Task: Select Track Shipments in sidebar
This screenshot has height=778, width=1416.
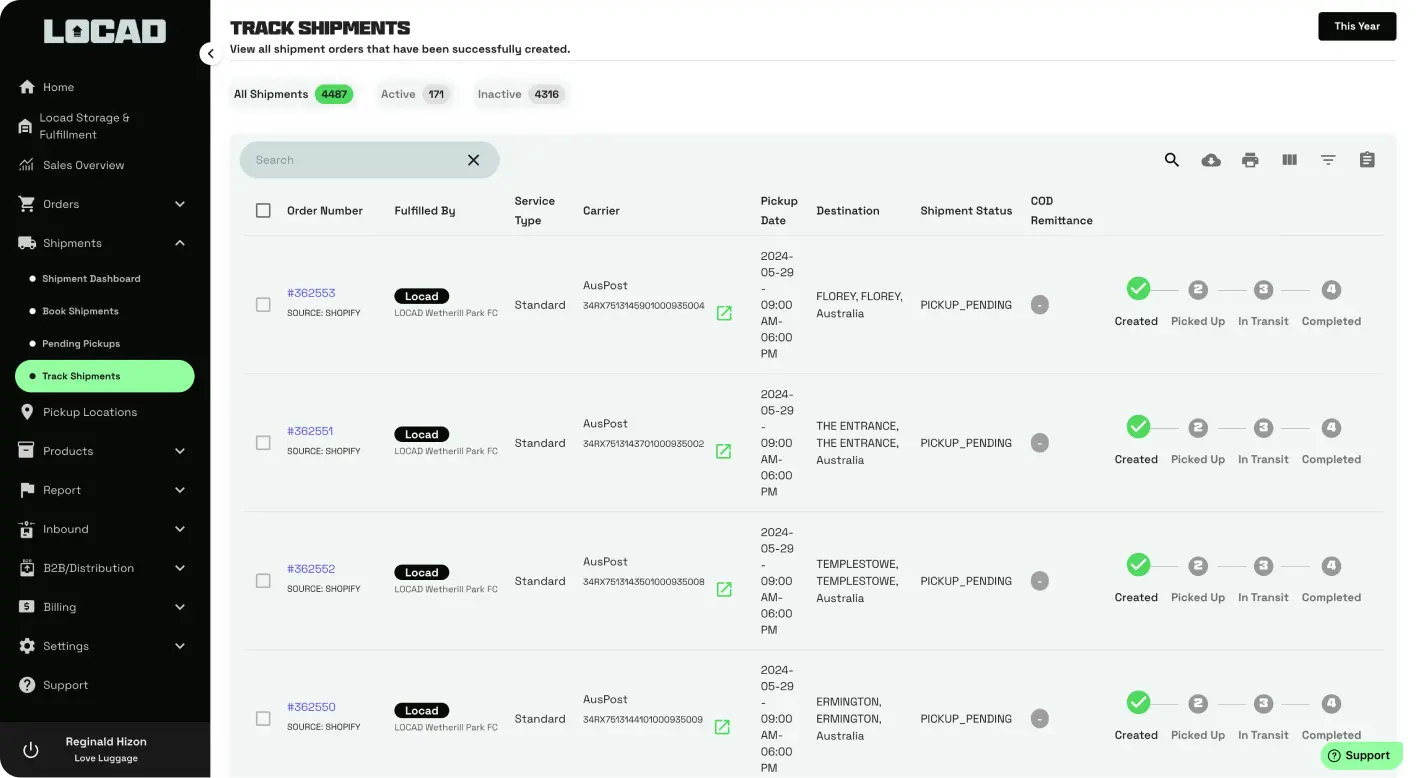Action: pos(105,376)
